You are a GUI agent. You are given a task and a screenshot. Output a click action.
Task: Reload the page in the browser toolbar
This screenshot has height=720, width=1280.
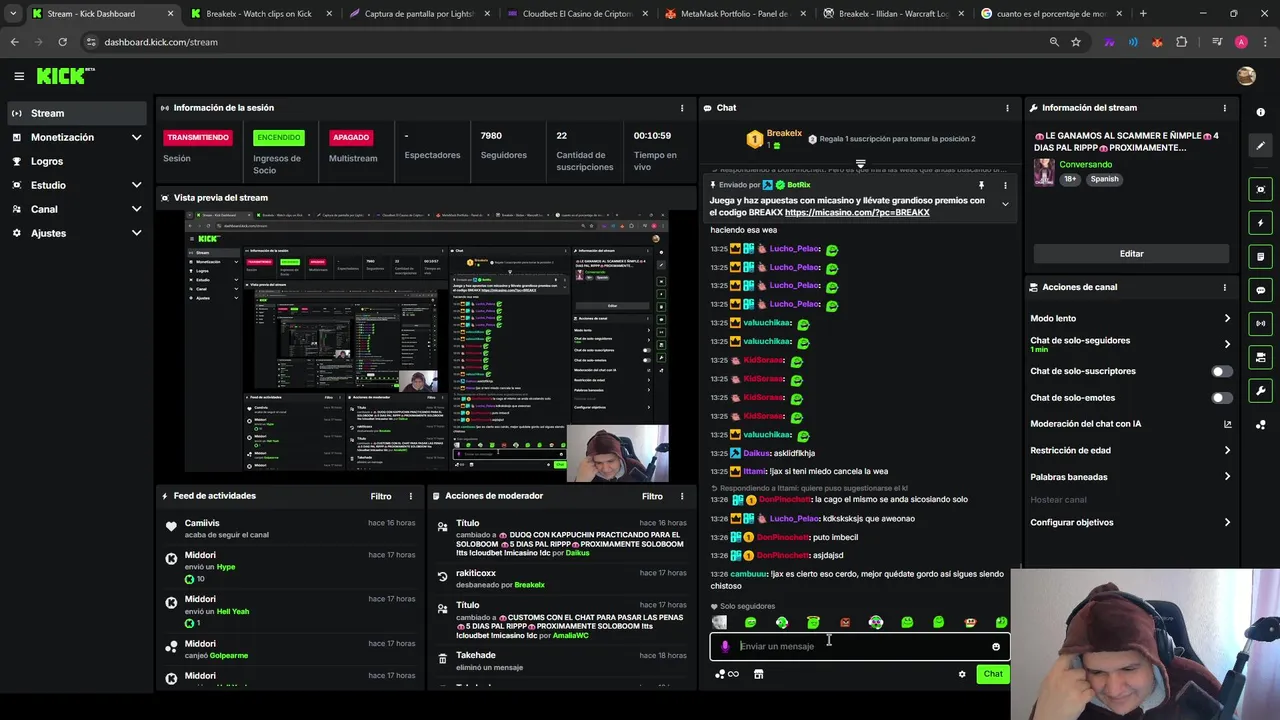click(62, 42)
